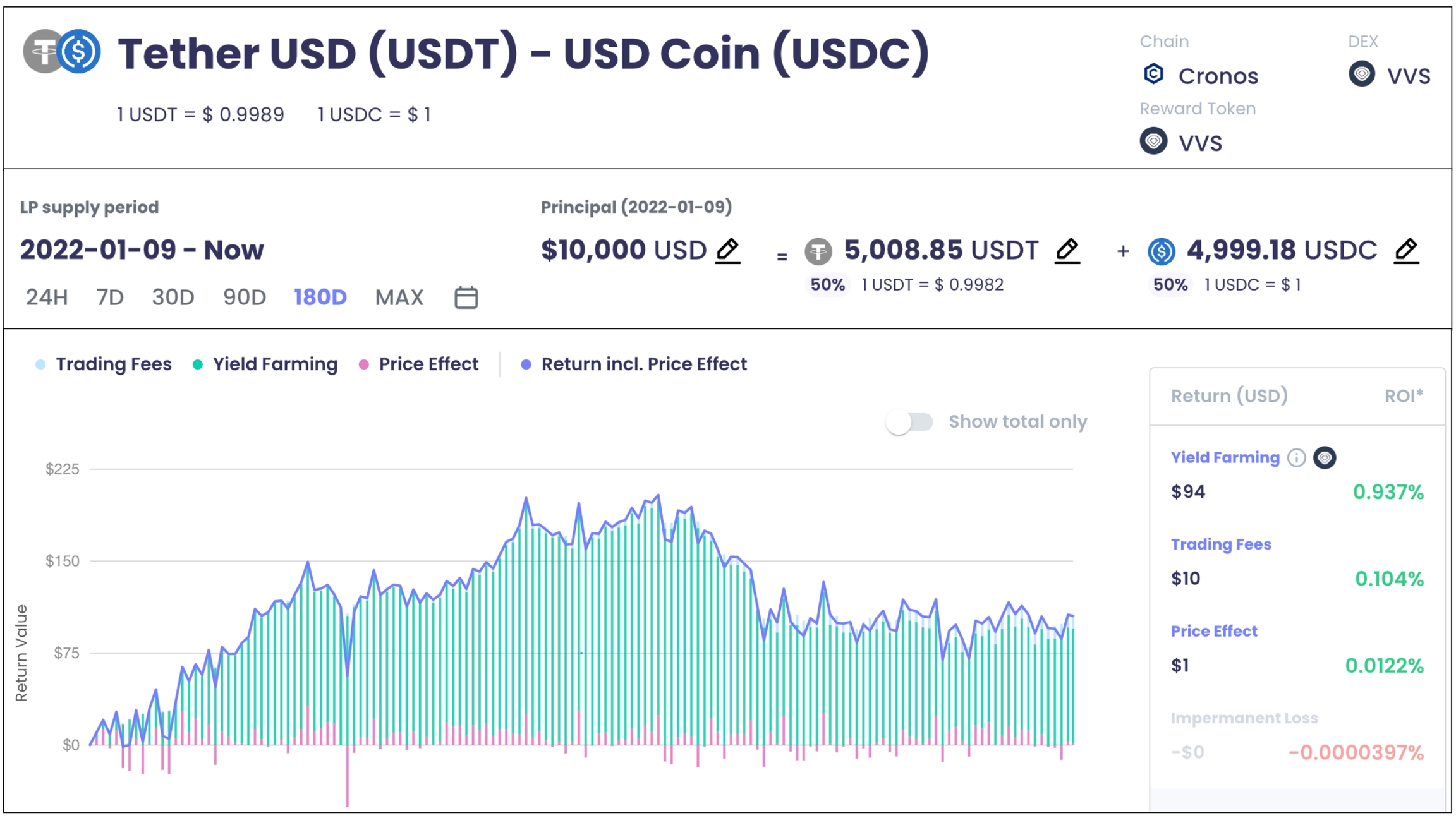Click the VVS reward token icon

[x=1154, y=141]
